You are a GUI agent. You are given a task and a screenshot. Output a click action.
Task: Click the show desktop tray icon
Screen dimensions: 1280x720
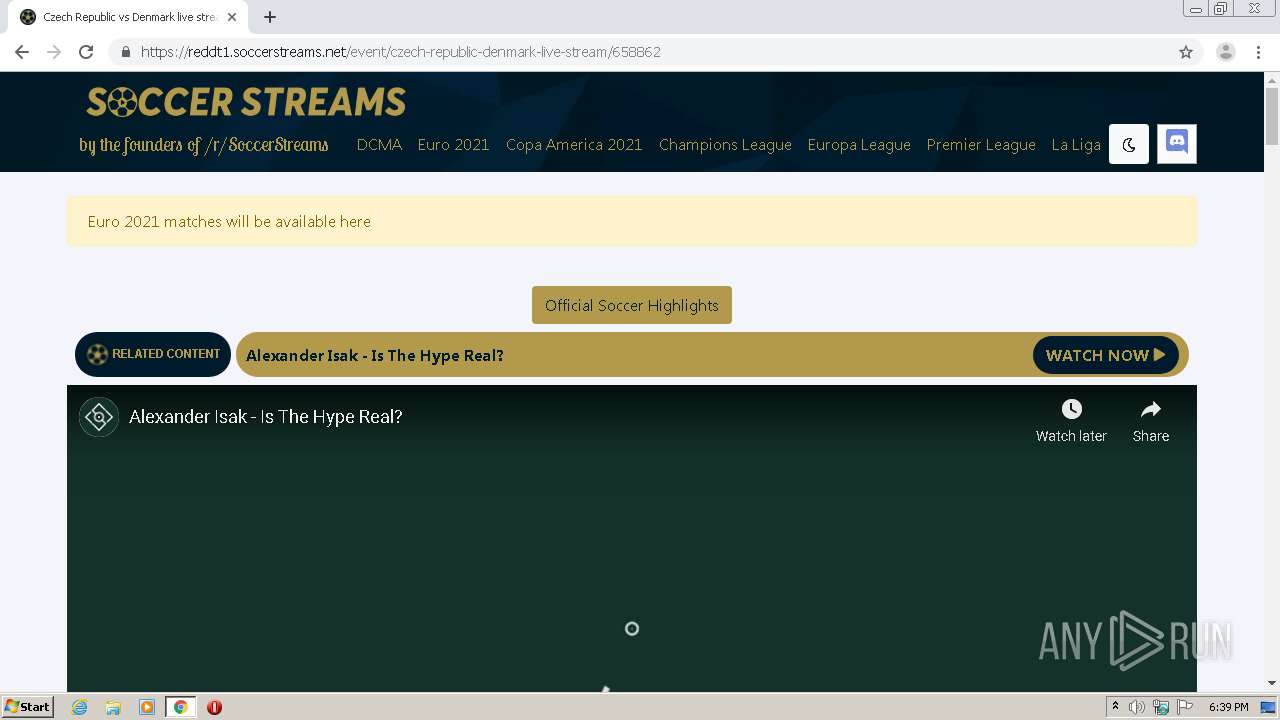(1268, 707)
